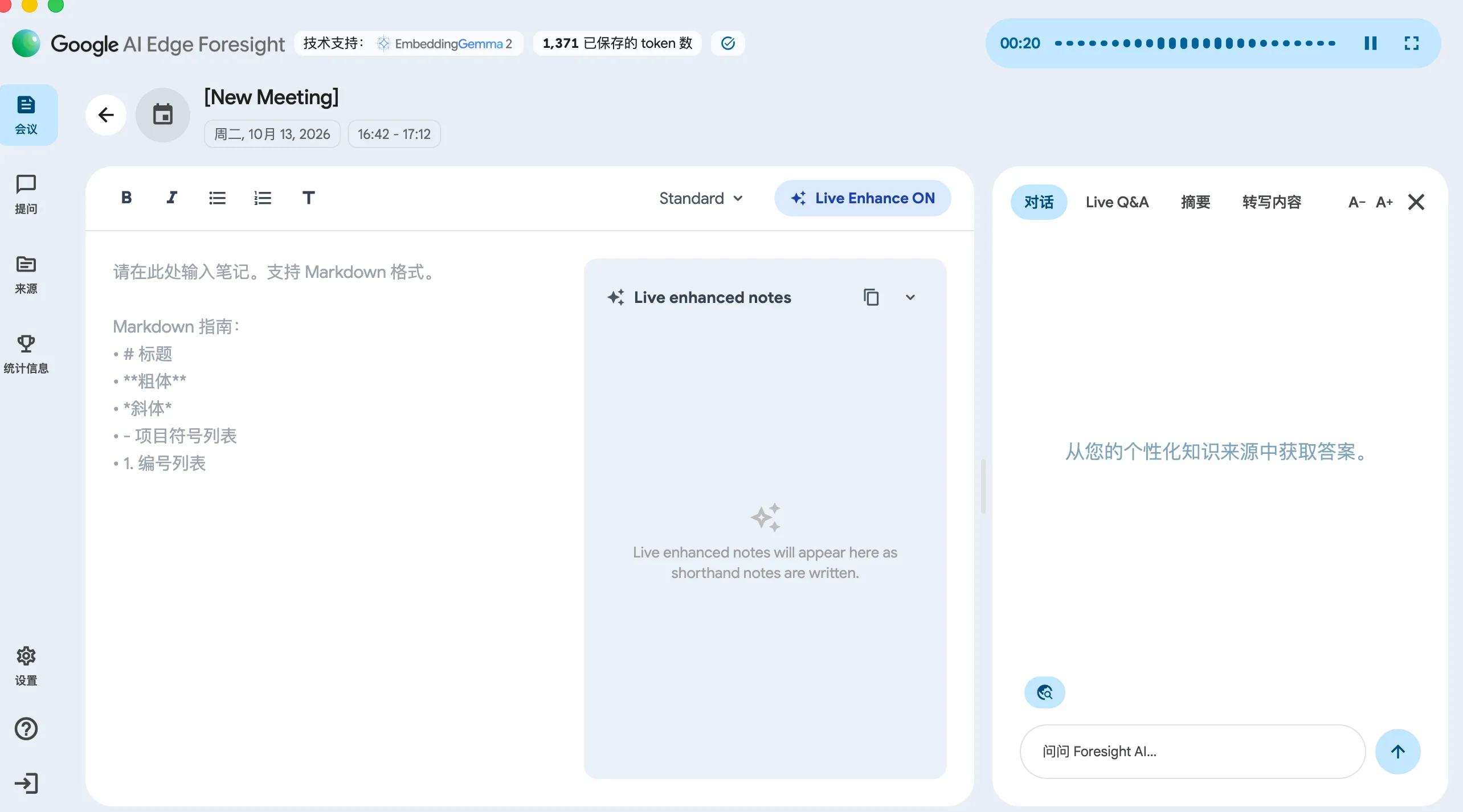1463x812 pixels.
Task: Click the knowledge source search icon above the chat input
Action: click(1045, 692)
